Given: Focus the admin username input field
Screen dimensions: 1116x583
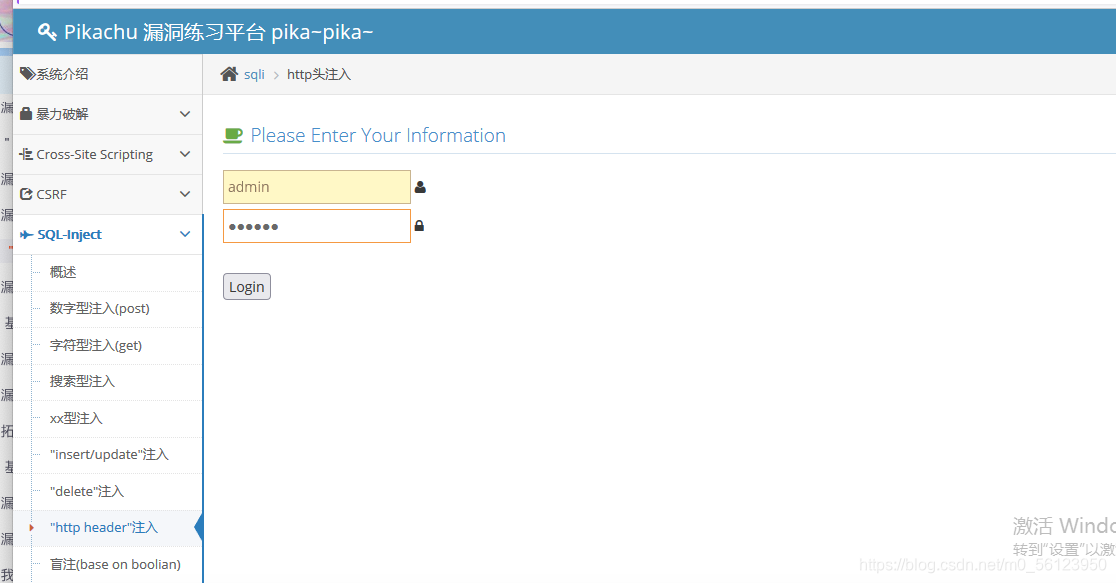Looking at the screenshot, I should click(x=317, y=187).
